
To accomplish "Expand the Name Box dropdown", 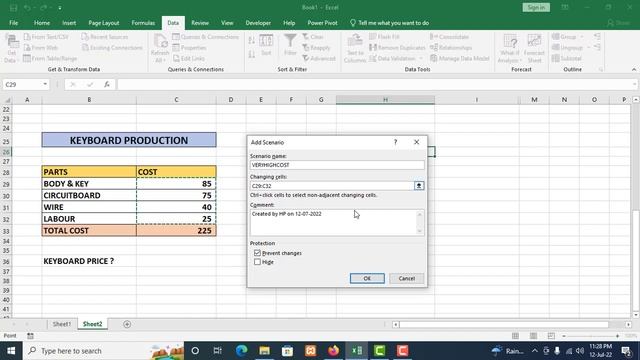I will click(45, 84).
